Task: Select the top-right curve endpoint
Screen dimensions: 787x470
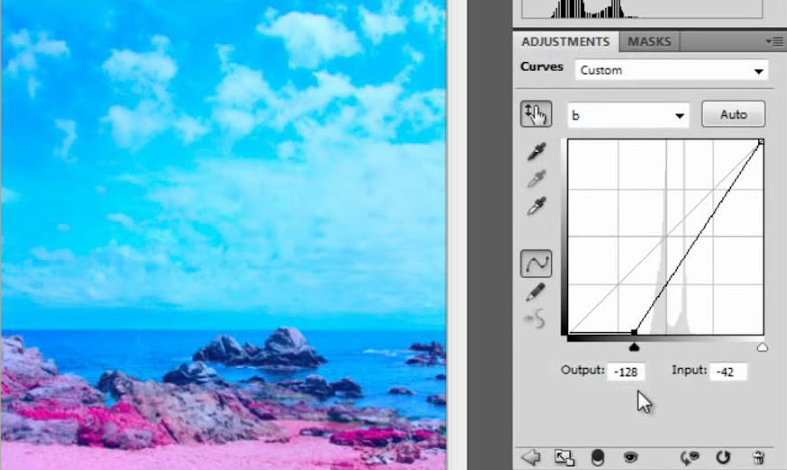Action: pyautogui.click(x=761, y=142)
